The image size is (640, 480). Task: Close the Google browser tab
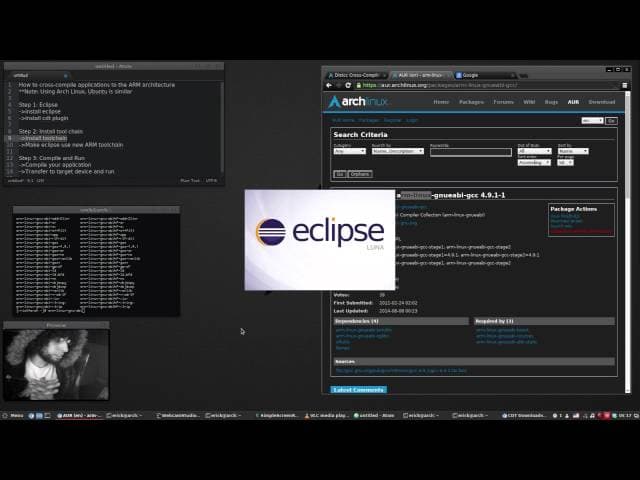(x=512, y=75)
